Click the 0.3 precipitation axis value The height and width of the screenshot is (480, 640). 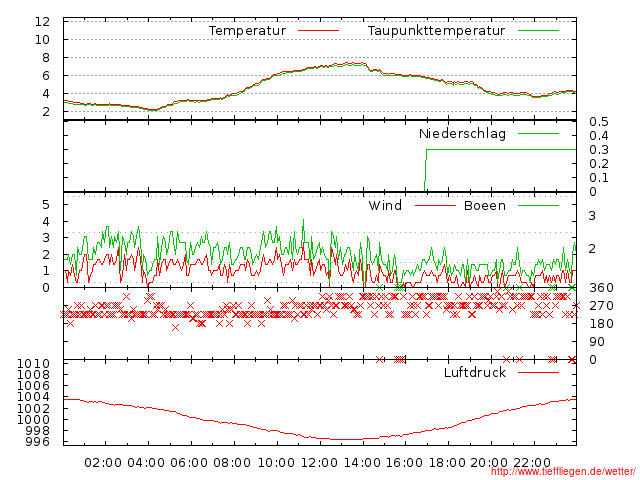click(599, 149)
